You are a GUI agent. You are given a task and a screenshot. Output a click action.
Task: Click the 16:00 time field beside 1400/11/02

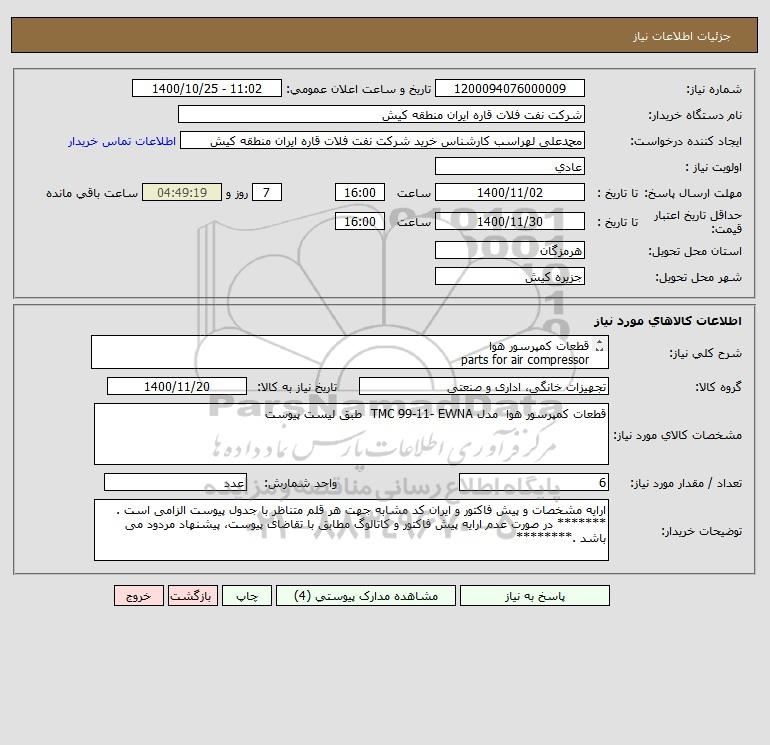[x=359, y=193]
